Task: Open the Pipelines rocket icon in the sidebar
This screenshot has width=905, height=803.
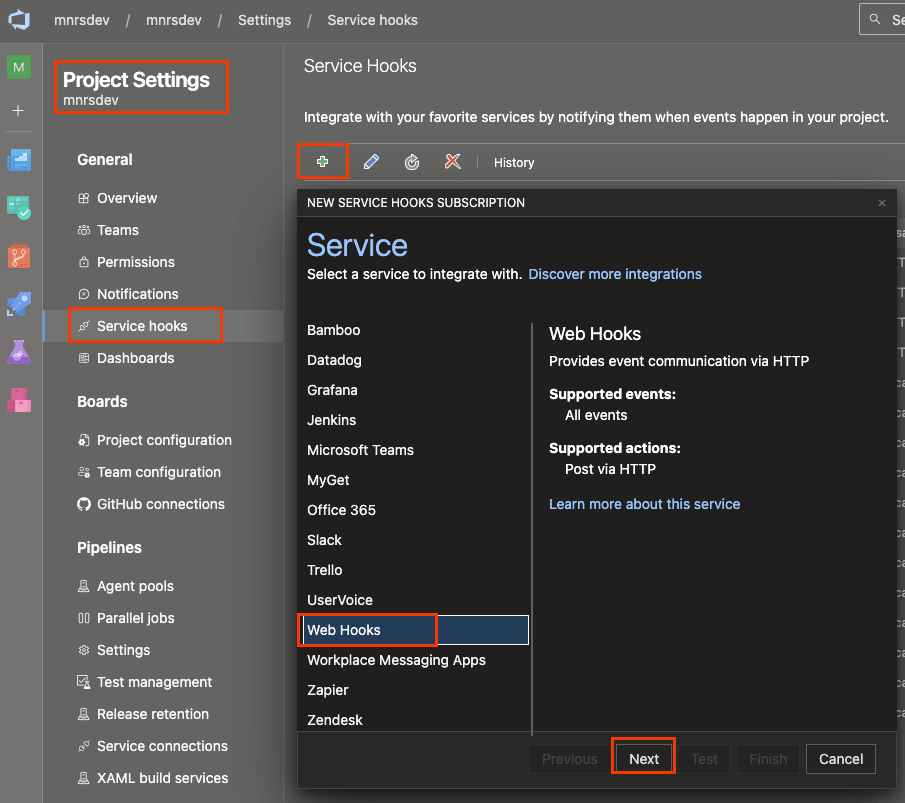Action: tap(19, 304)
